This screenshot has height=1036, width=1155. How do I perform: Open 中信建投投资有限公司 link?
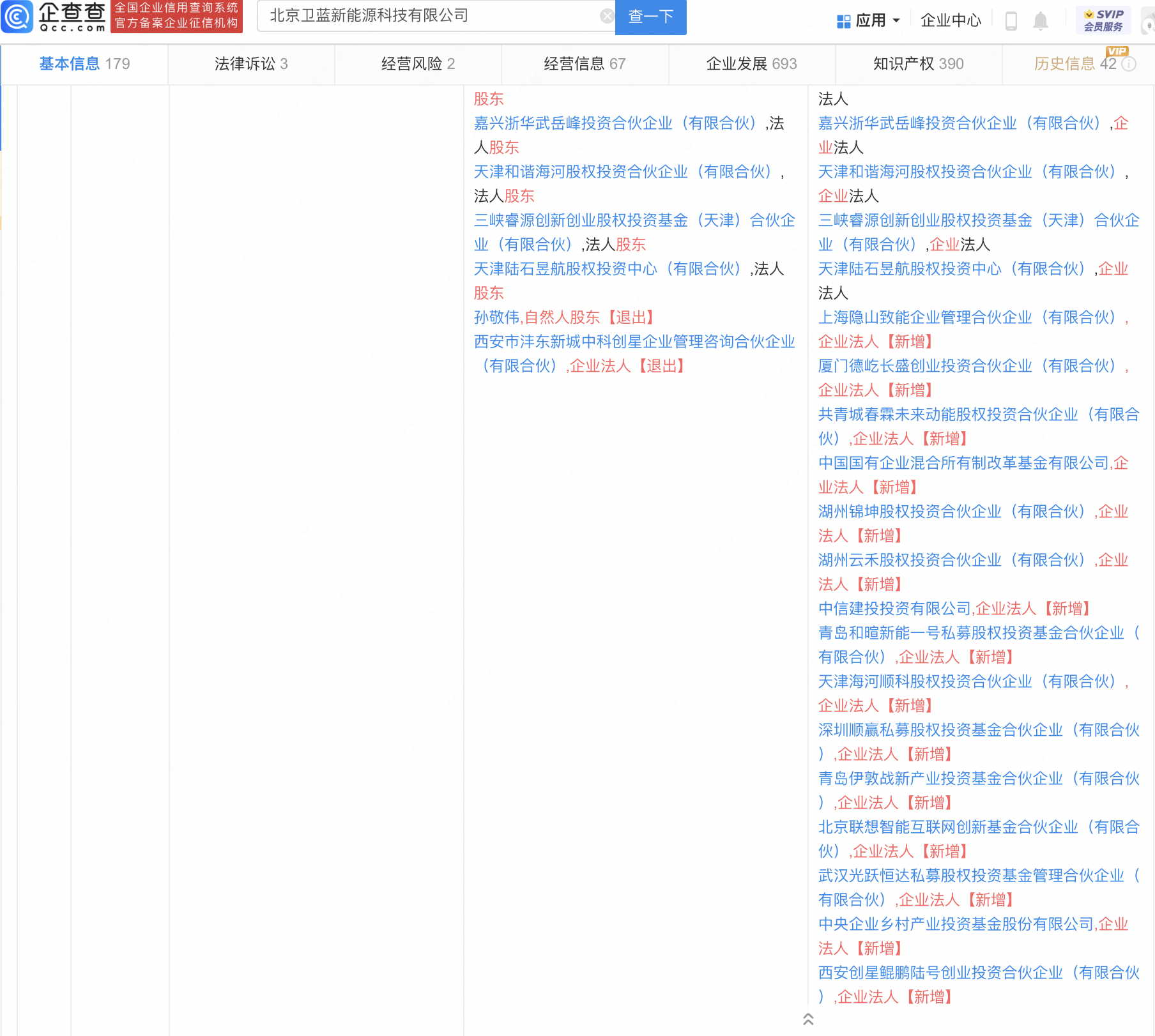(894, 609)
